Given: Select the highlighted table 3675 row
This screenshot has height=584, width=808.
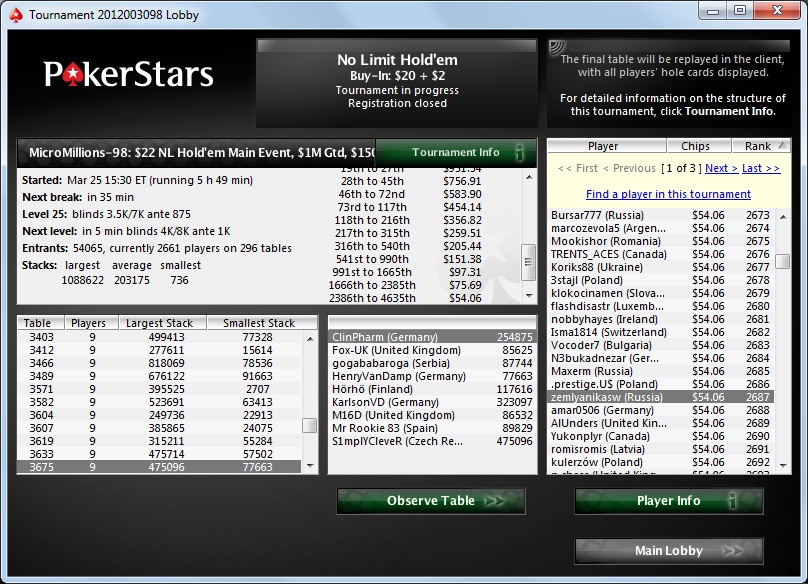Looking at the screenshot, I should (x=159, y=467).
